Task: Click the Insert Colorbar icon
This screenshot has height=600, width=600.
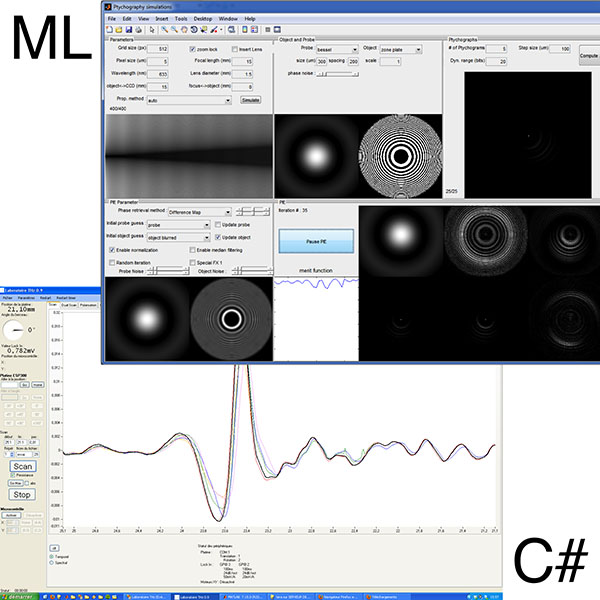Action: [x=245, y=29]
